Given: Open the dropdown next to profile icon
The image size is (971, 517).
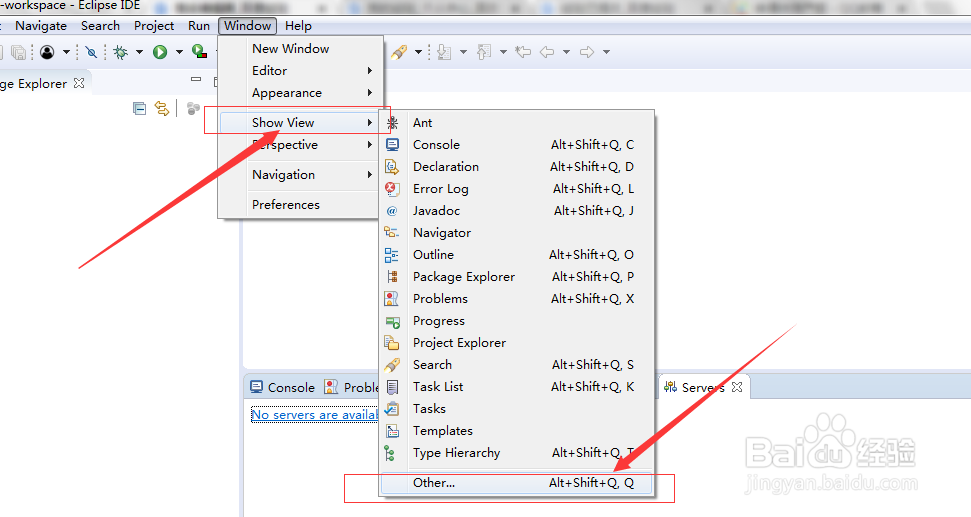Looking at the screenshot, I should pos(66,52).
